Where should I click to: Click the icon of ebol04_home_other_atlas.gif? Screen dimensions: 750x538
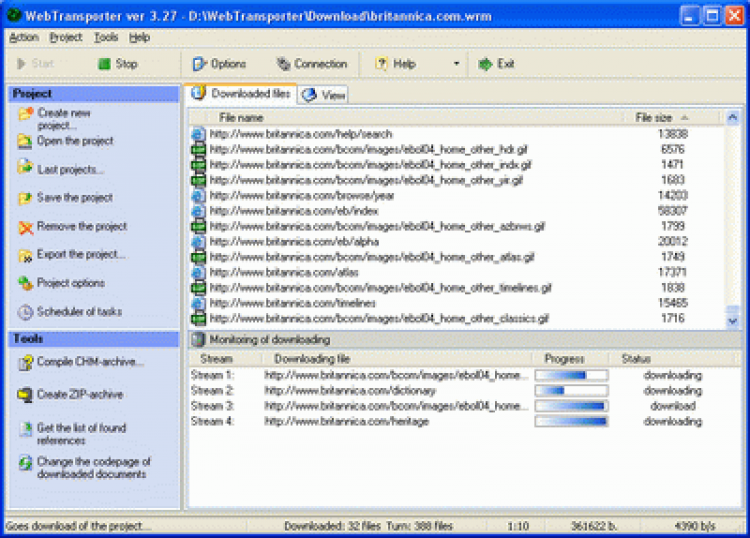(x=198, y=257)
